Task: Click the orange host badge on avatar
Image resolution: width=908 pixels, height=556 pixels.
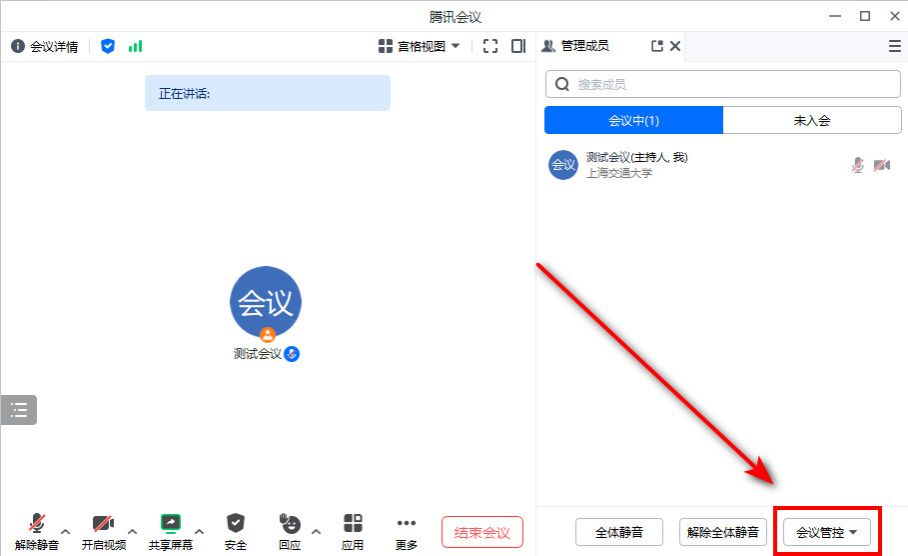Action: [267, 334]
